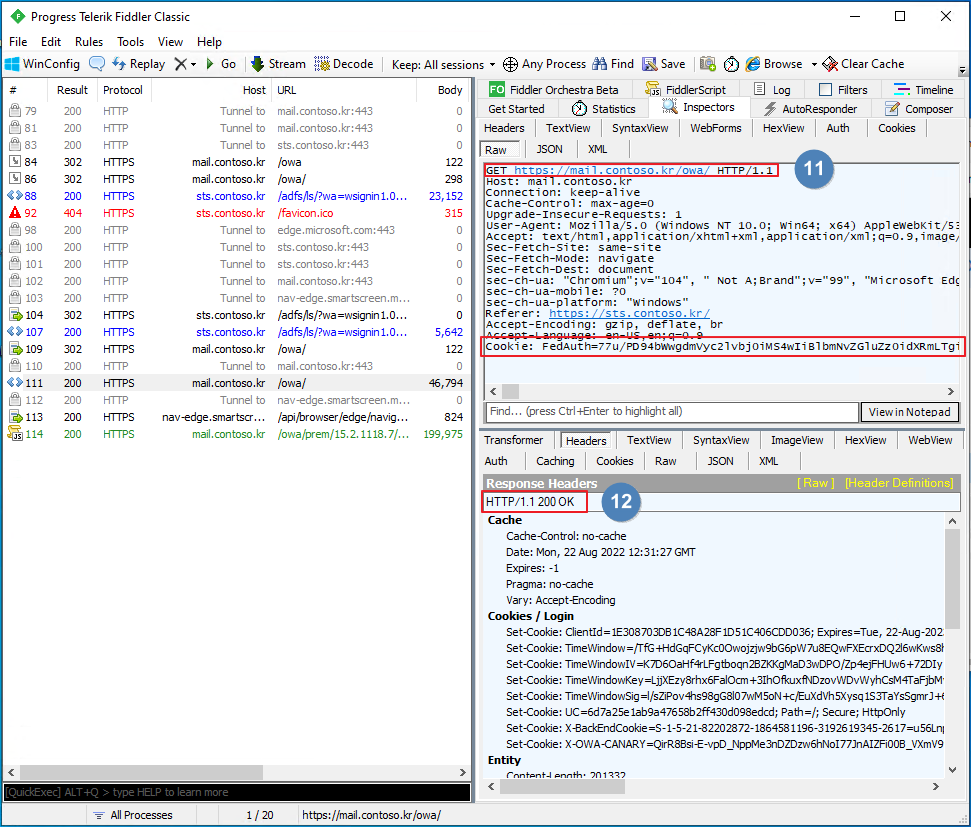971x827 pixels.
Task: Click down arrow of response headers scrollbar
Action: pyautogui.click(x=952, y=770)
